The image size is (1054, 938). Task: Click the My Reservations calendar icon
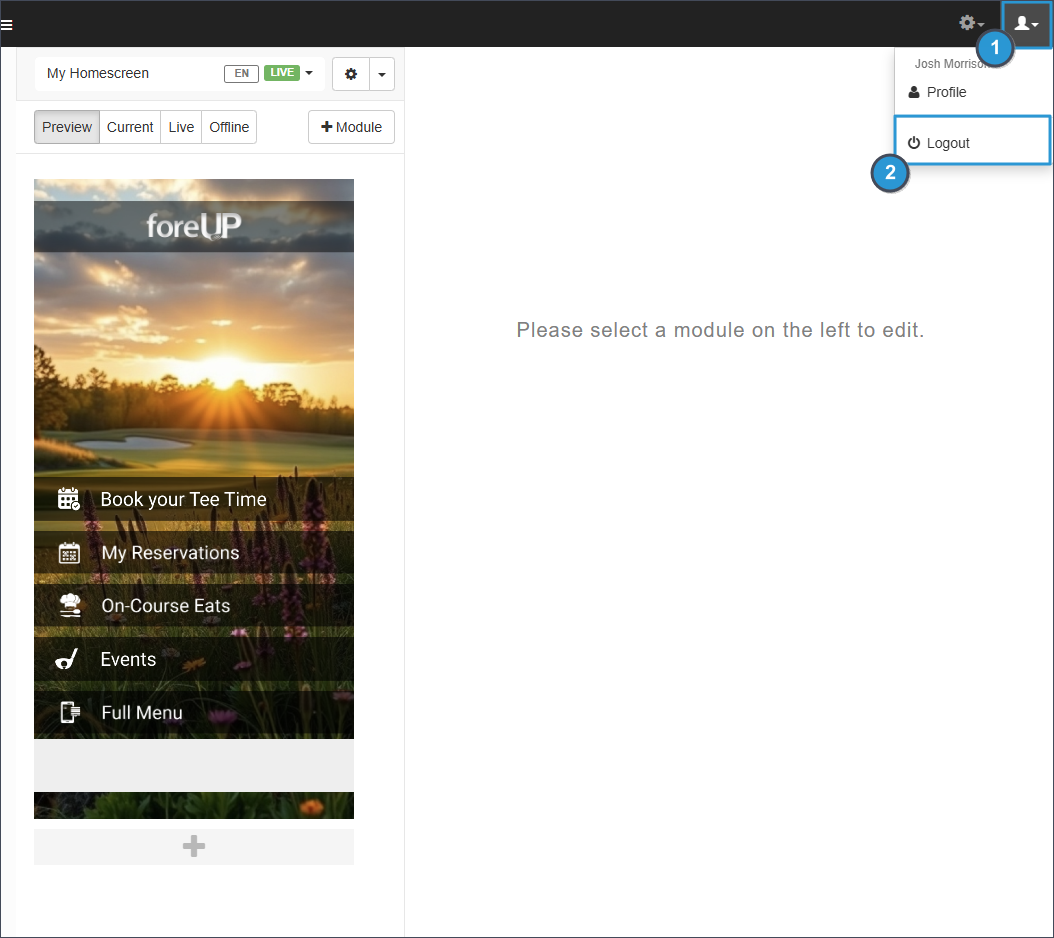point(69,553)
